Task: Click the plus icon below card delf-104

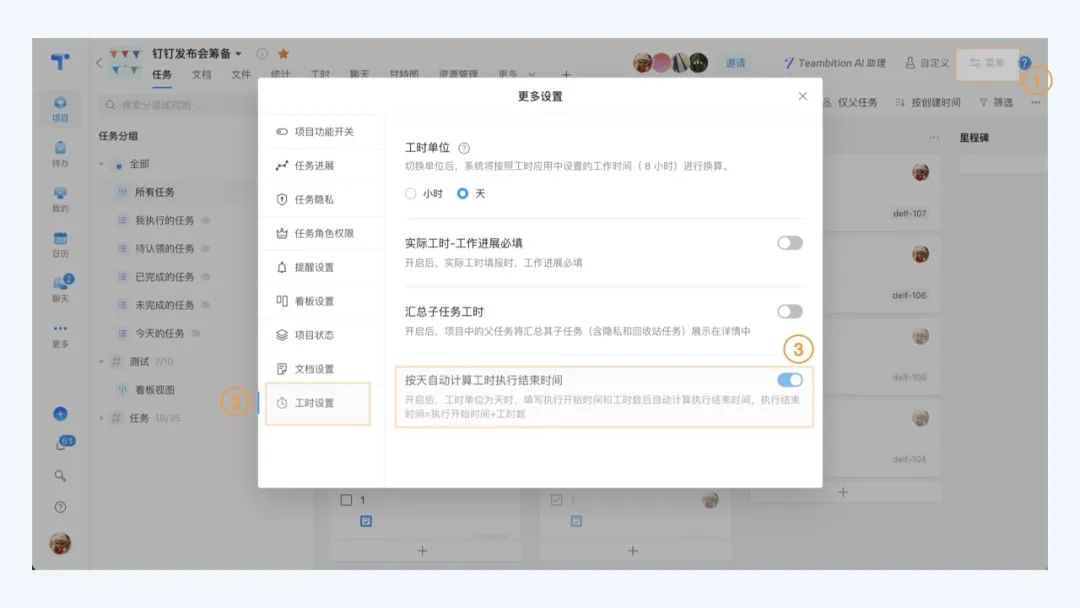Action: (x=843, y=492)
